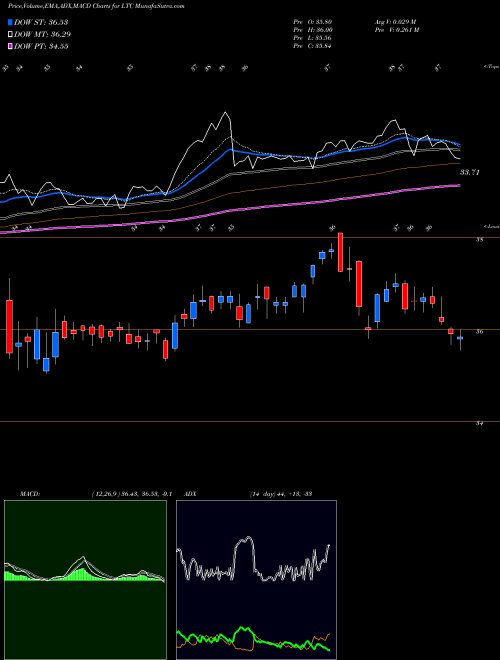
Task: Click the 35.71 price label on EMA chart
Action: (x=470, y=172)
